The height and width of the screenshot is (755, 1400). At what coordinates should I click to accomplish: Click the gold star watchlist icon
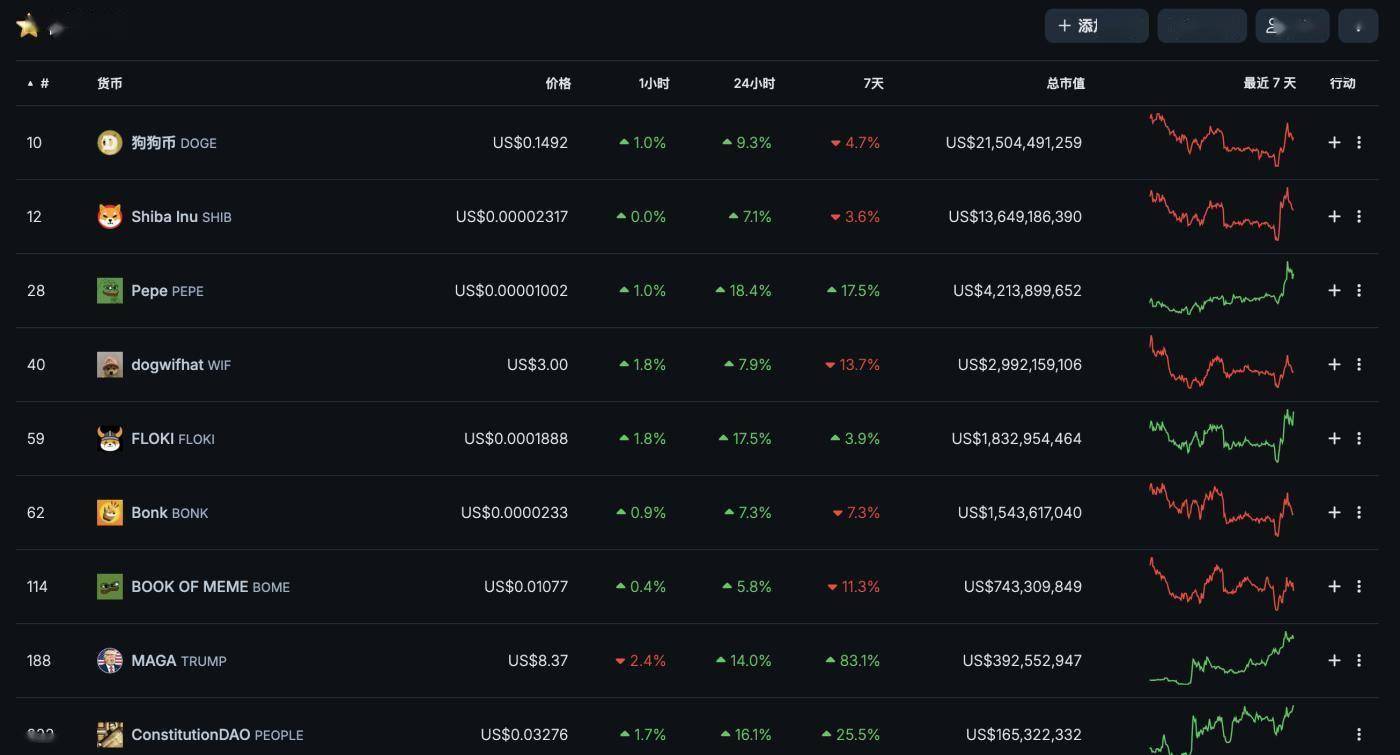[x=28, y=26]
